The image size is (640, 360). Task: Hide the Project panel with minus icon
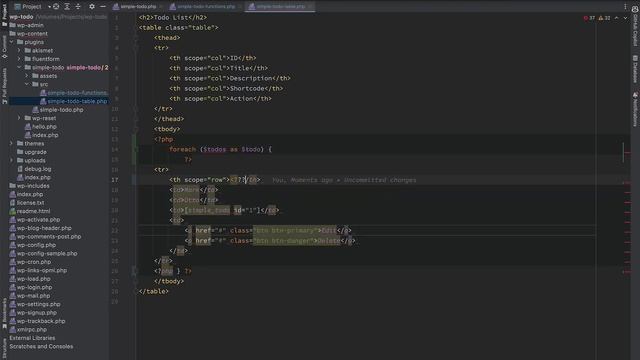tap(103, 7)
